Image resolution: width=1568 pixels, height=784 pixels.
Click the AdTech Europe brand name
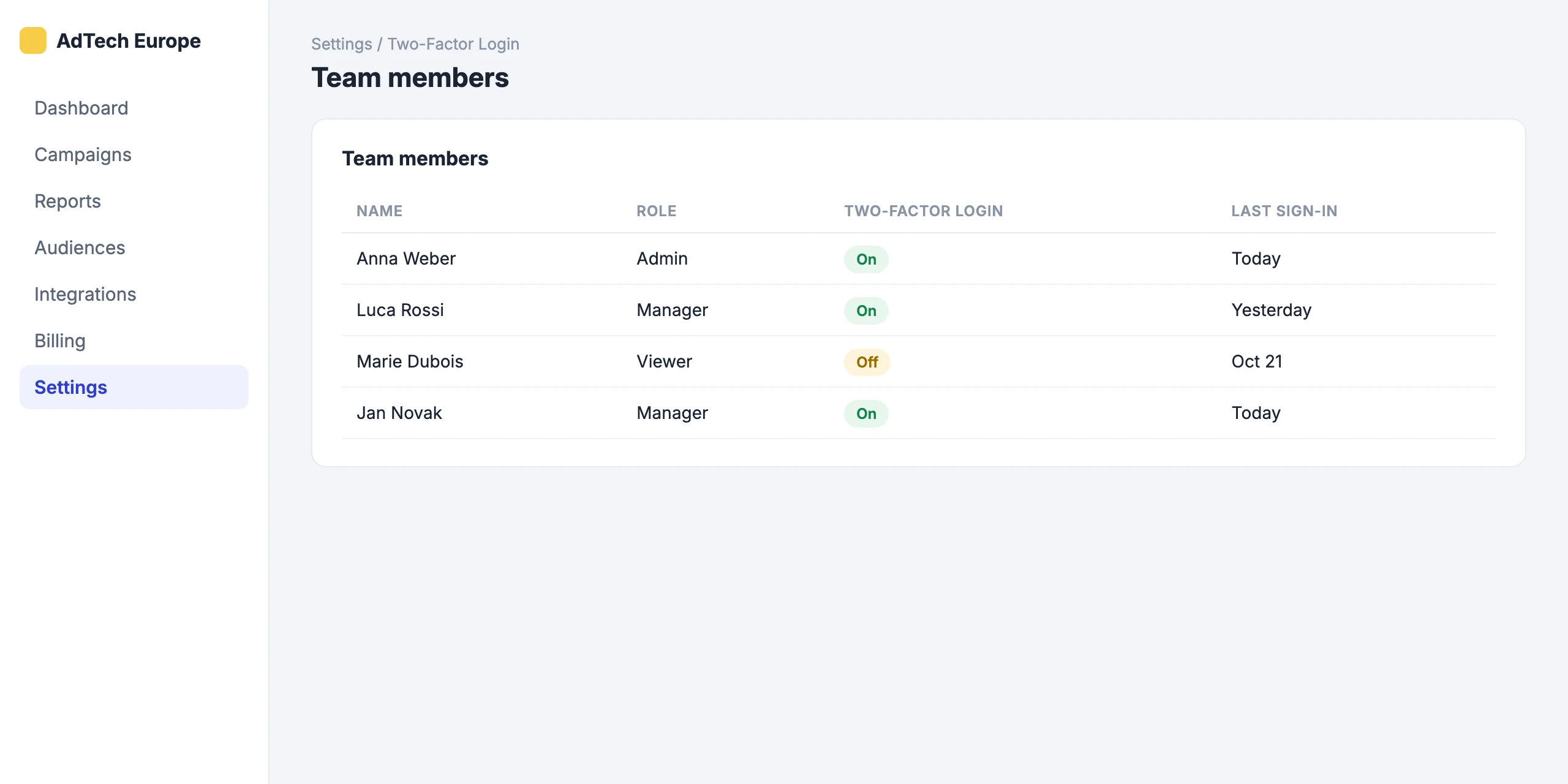(129, 40)
